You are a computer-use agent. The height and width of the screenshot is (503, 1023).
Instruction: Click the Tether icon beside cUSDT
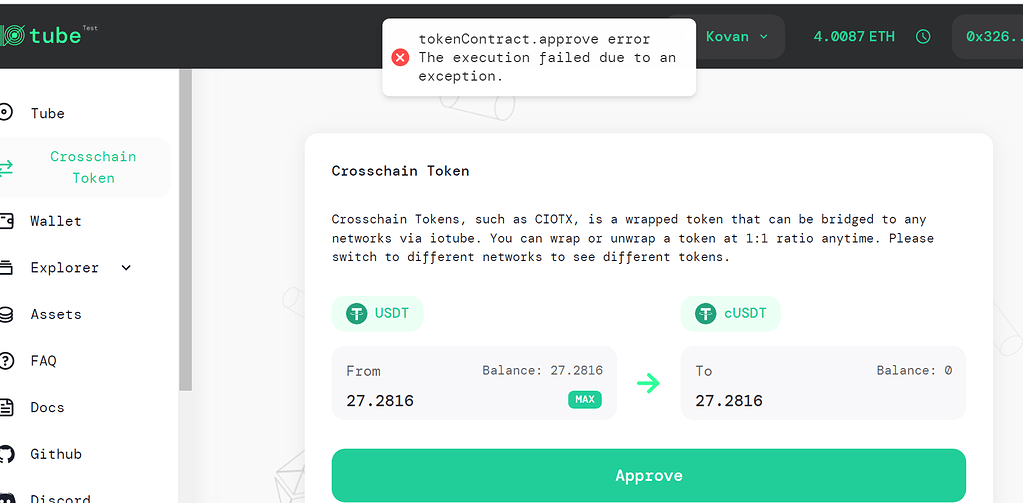705,314
